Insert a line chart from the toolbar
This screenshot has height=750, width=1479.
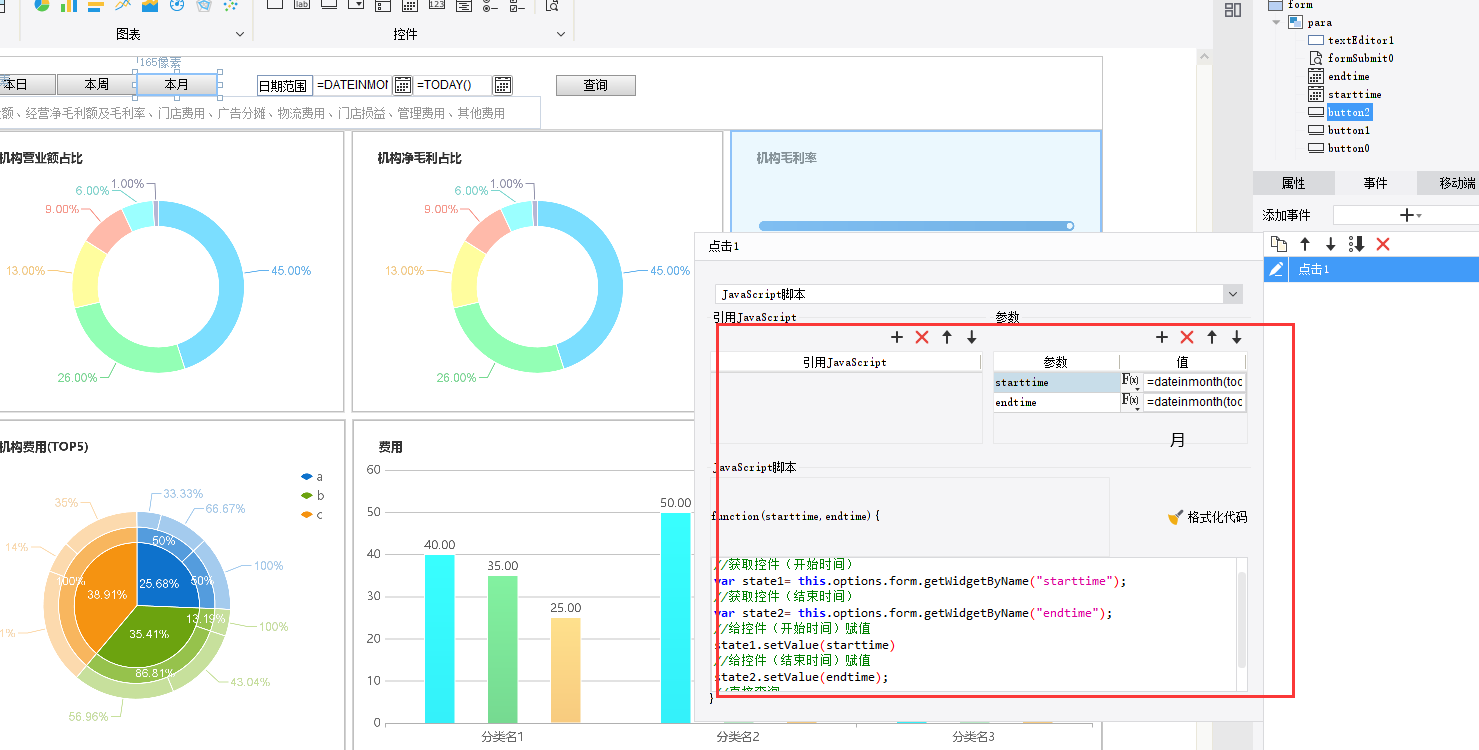pyautogui.click(x=123, y=5)
